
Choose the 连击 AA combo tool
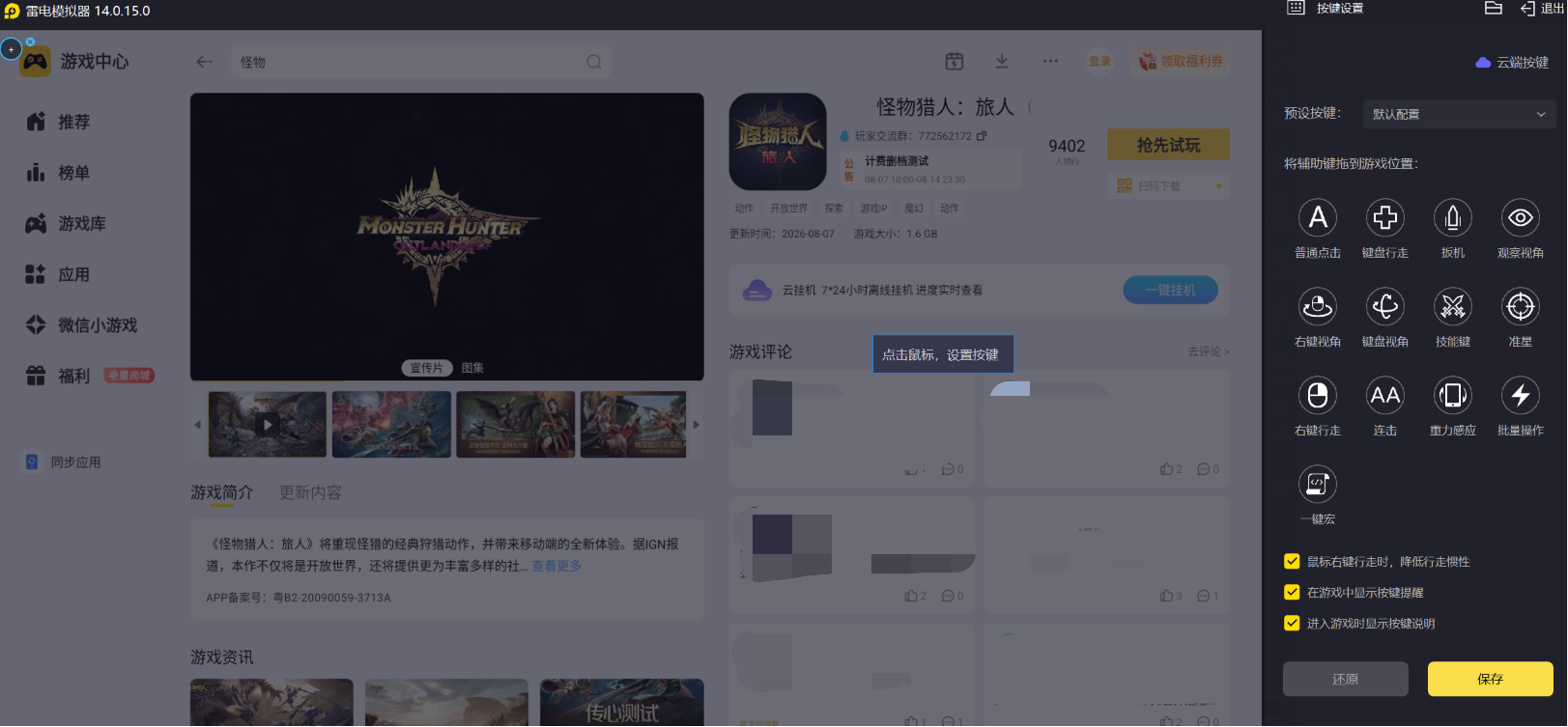point(1385,396)
